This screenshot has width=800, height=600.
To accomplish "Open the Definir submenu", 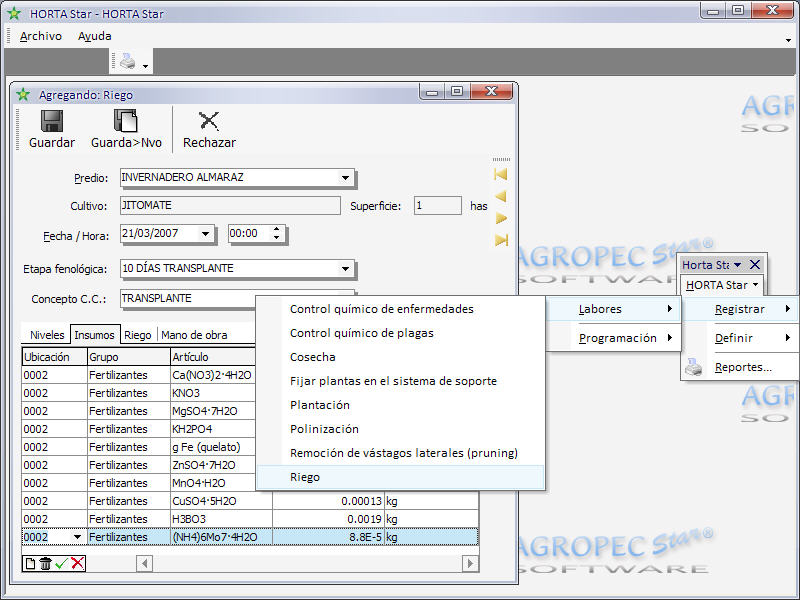I will click(x=740, y=338).
